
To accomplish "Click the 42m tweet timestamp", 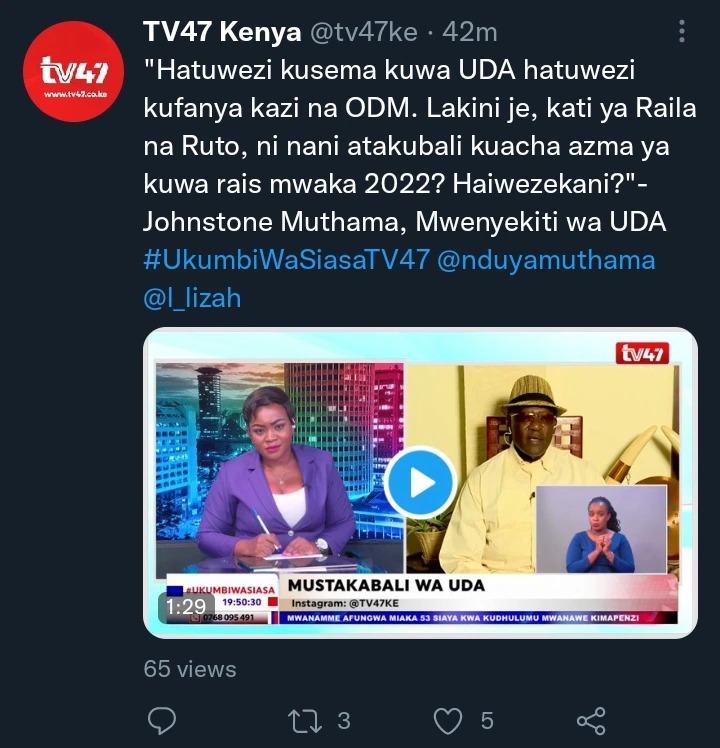I will (x=470, y=32).
